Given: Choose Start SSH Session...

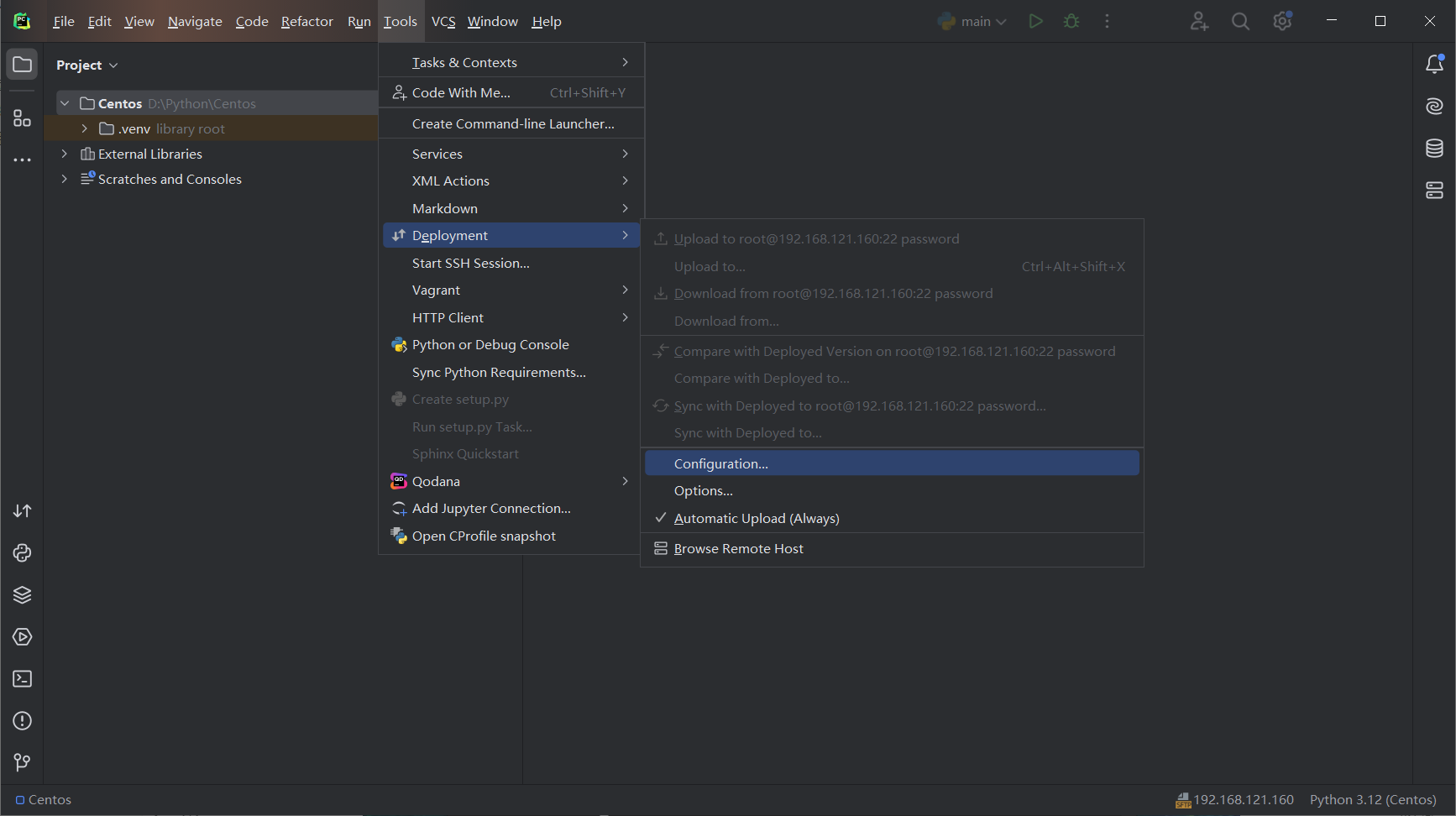Looking at the screenshot, I should point(511,263).
